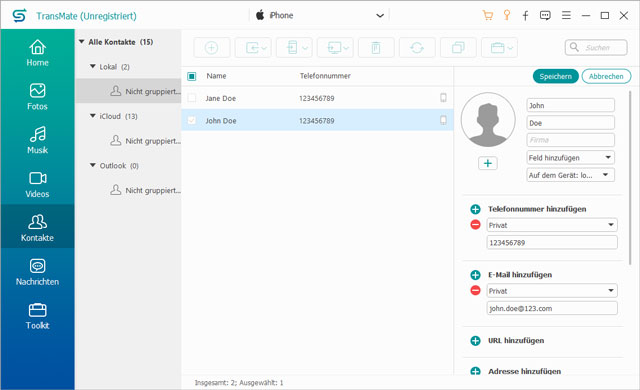Image resolution: width=640 pixels, height=390 pixels.
Task: Open the Toolkit section
Action: click(37, 316)
